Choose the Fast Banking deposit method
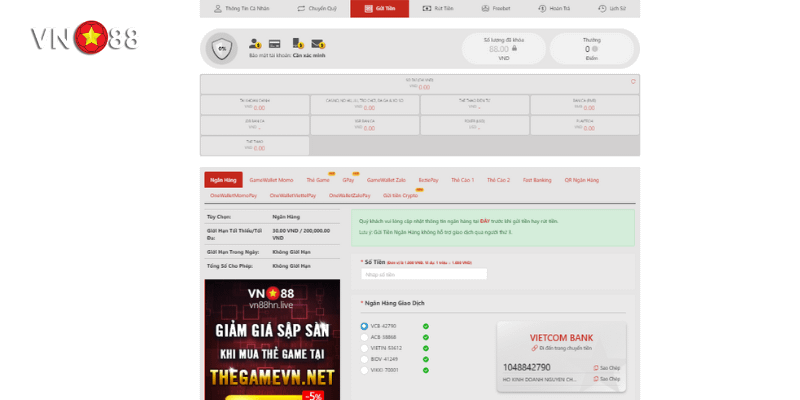The width and height of the screenshot is (800, 400). (537, 180)
